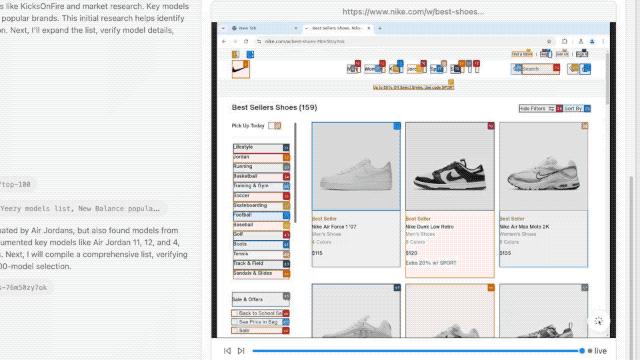Image resolution: width=640 pixels, height=360 pixels.
Task: Open the Women navigation menu
Action: tap(374, 69)
